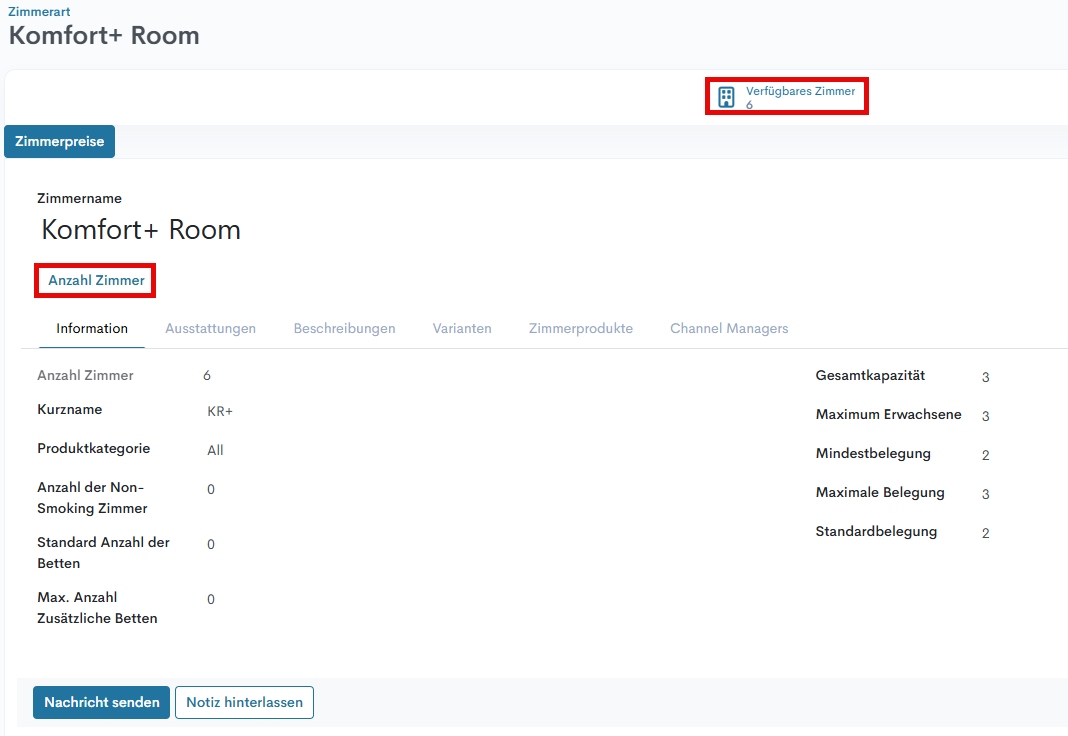Open the Verfügbares Zimmer stat button
Image resolution: width=1068 pixels, height=736 pixels.
point(799,96)
